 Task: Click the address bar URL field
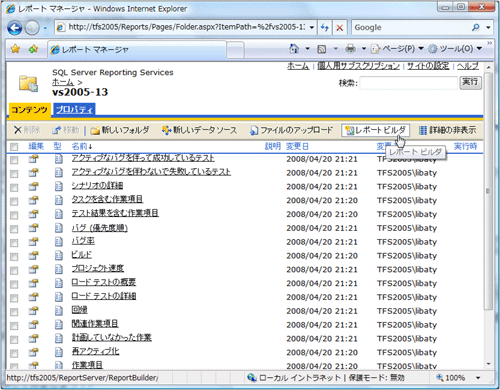pyautogui.click(x=186, y=27)
